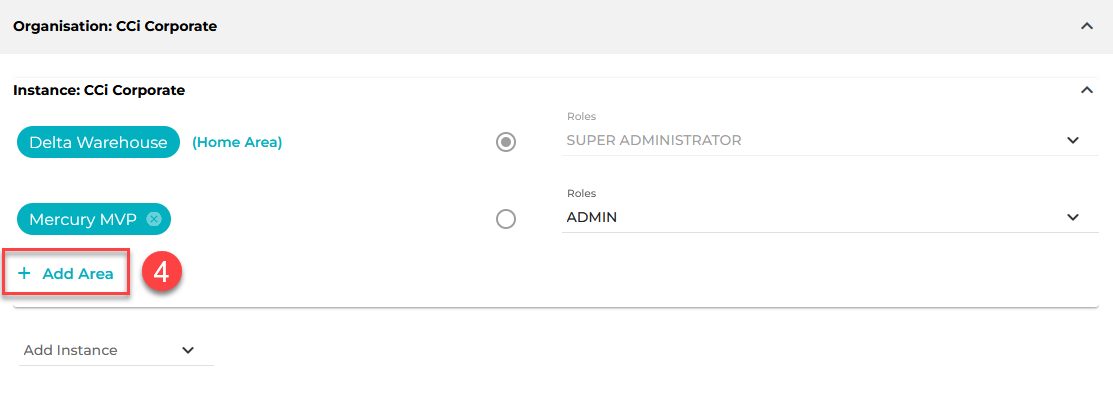Viewport: 1113px width, 402px height.
Task: Click the Home Area label link
Action: pyautogui.click(x=237, y=142)
